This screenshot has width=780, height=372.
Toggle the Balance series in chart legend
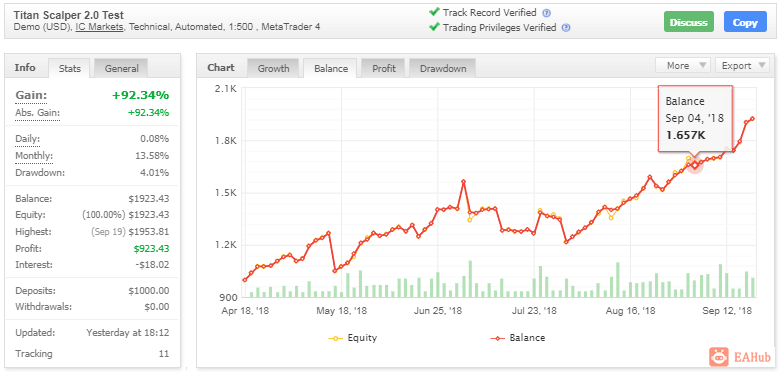click(x=518, y=338)
